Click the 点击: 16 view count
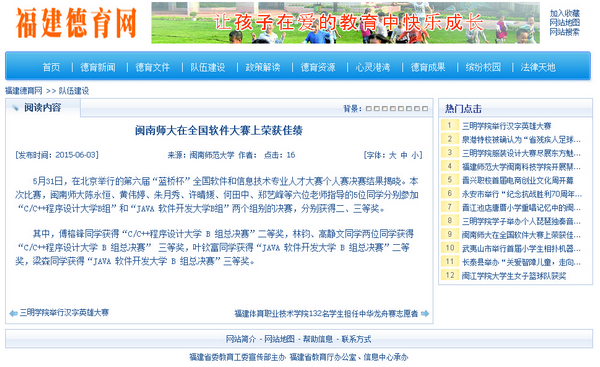600x367 pixels. point(279,155)
